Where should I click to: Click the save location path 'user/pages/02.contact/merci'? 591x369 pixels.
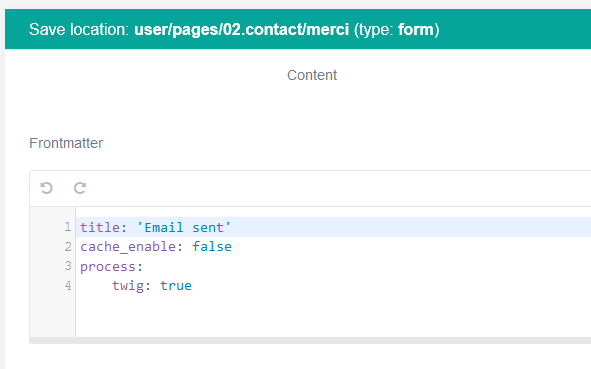(x=242, y=29)
